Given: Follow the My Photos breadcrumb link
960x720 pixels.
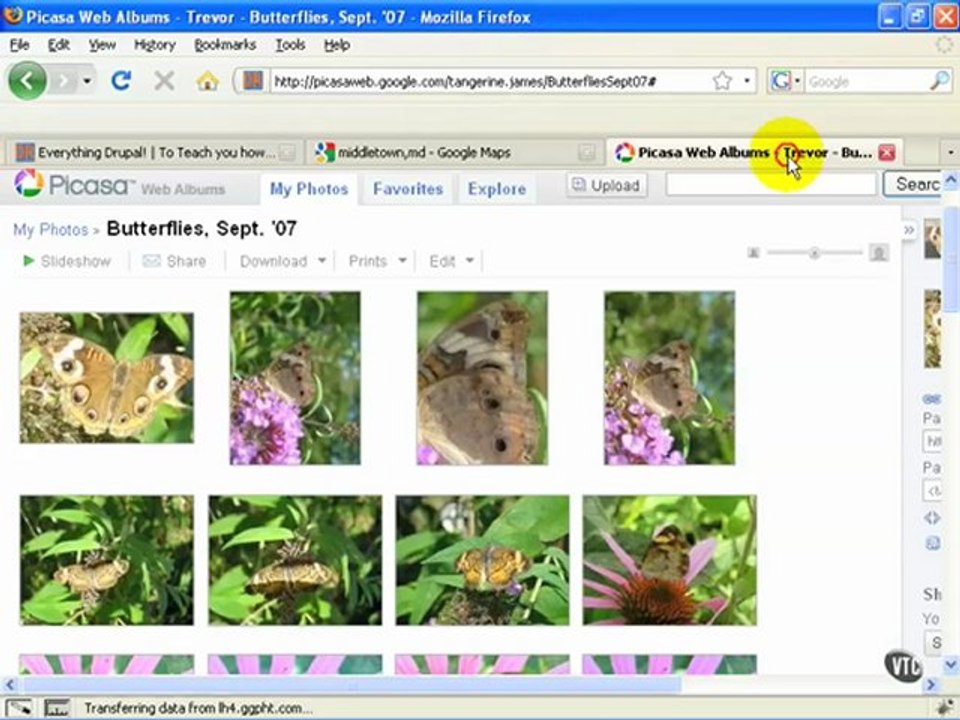Looking at the screenshot, I should (51, 230).
